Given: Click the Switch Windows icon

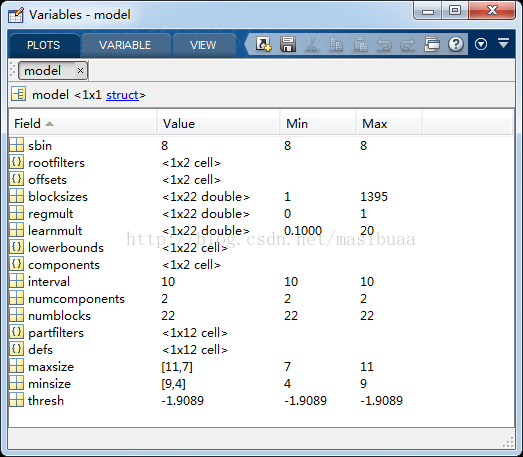Looking at the screenshot, I should pos(432,44).
